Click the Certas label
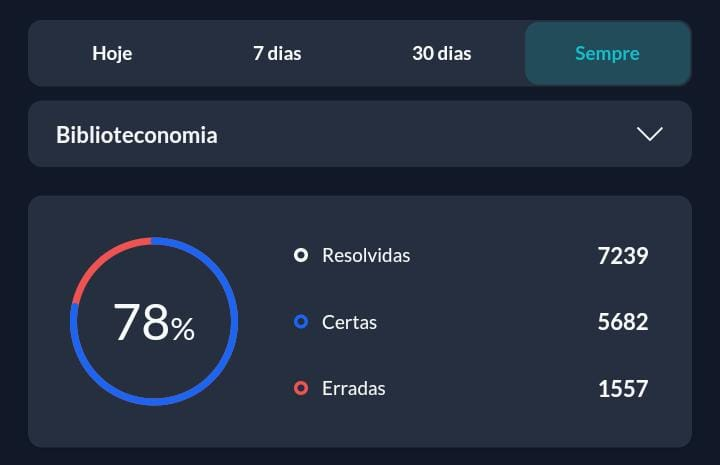The image size is (720, 465). (x=349, y=322)
